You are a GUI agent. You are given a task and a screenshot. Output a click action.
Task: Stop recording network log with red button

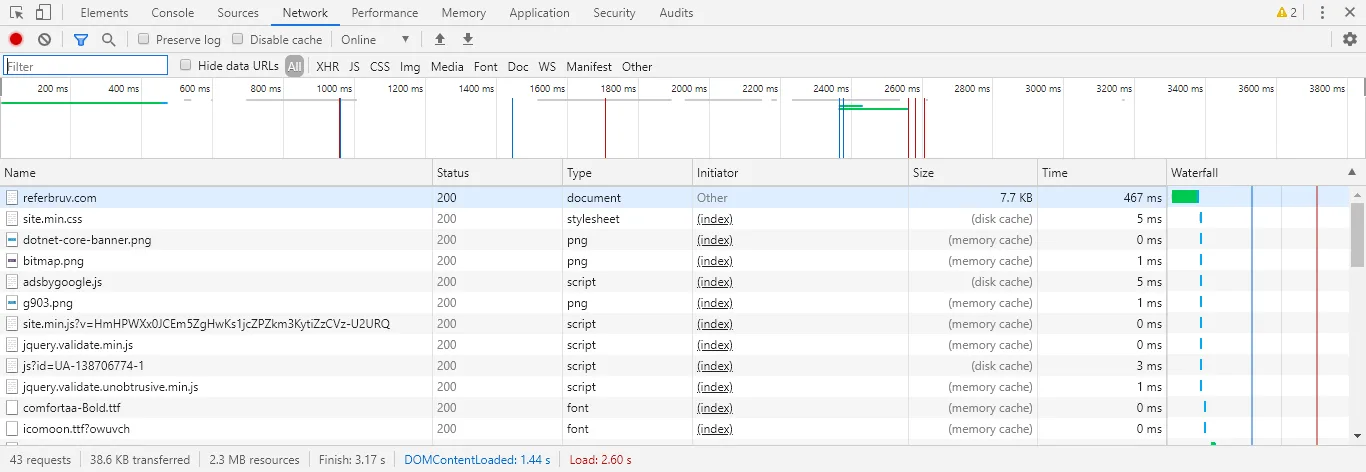pyautogui.click(x=16, y=39)
